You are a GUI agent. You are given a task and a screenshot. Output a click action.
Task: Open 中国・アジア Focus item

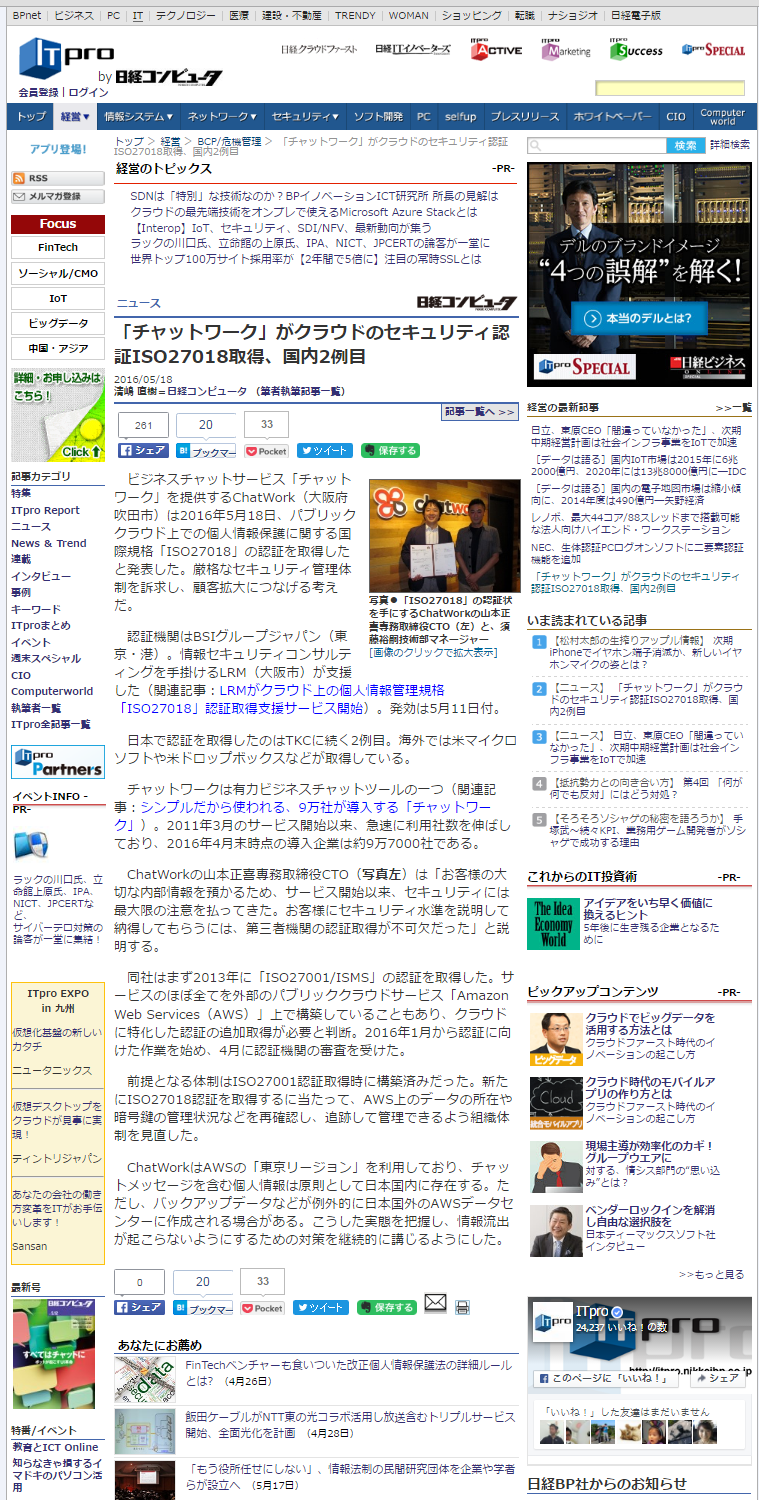pos(58,348)
